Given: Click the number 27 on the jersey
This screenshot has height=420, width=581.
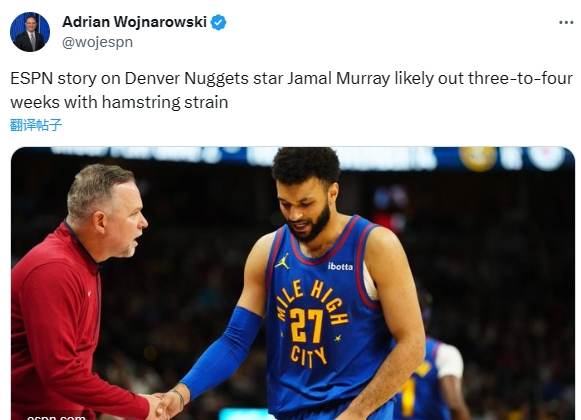Looking at the screenshot, I should click(306, 325).
